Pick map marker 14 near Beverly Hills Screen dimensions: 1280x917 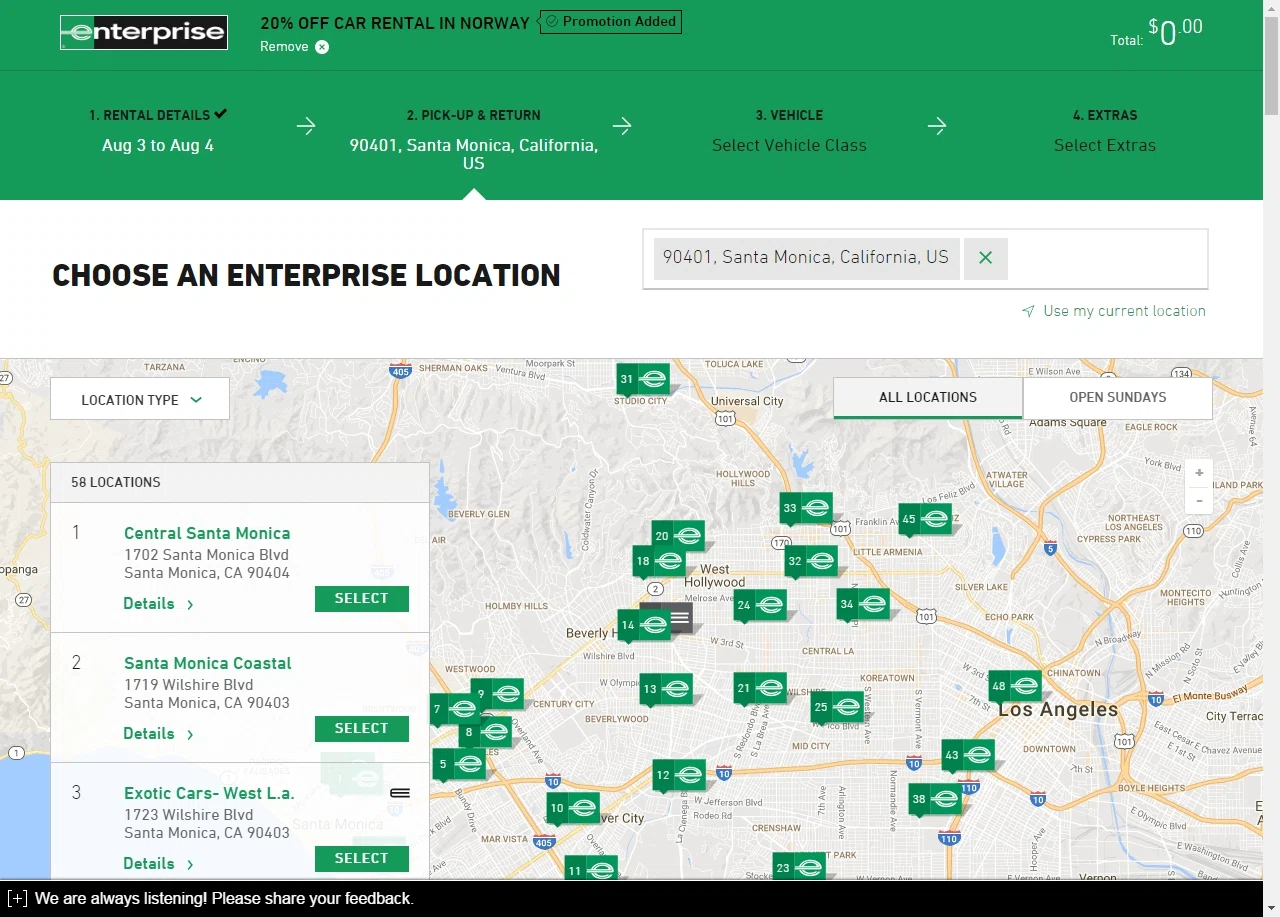tap(644, 625)
